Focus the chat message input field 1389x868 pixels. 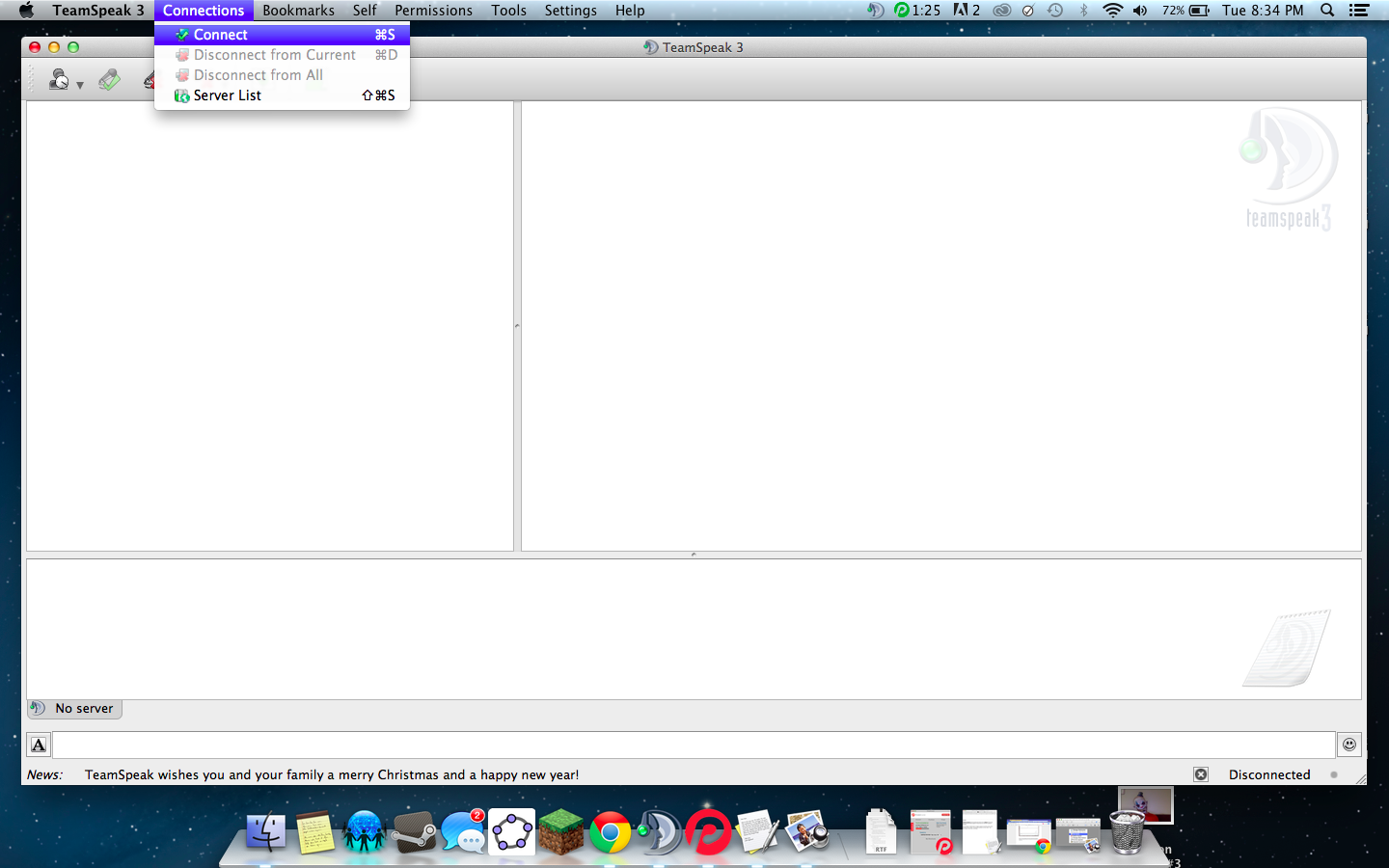point(694,745)
